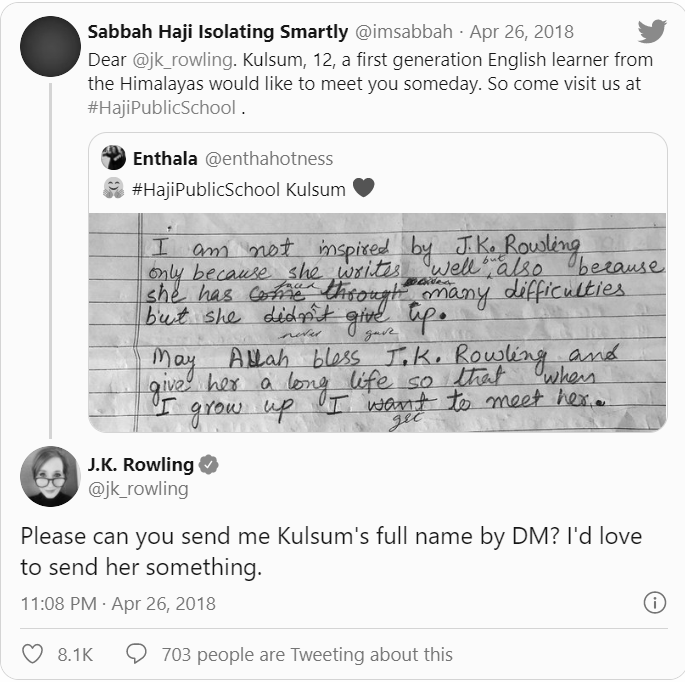
Task: Click the Enthala profile picture
Action: pos(114,158)
